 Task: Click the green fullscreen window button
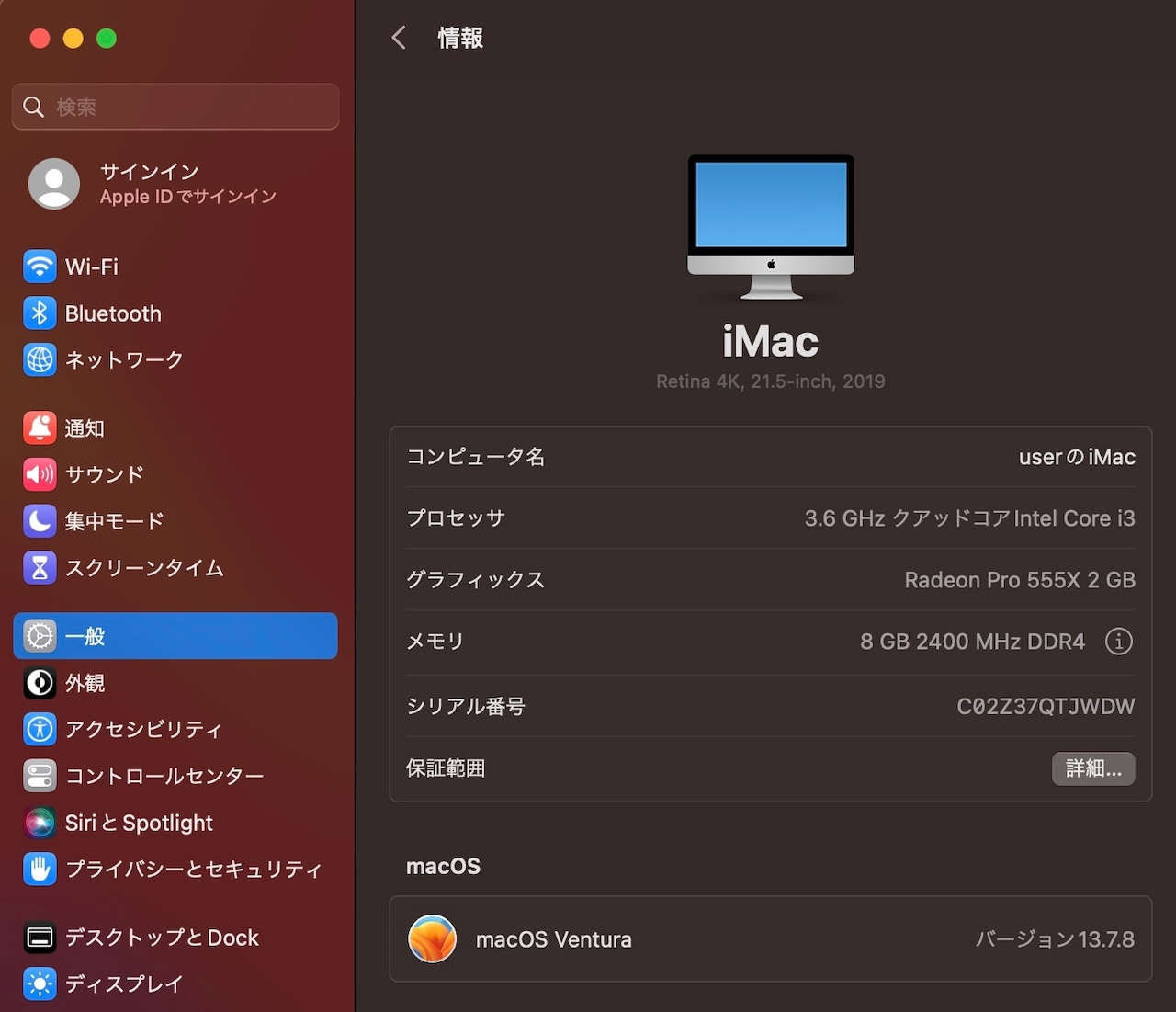(x=107, y=39)
